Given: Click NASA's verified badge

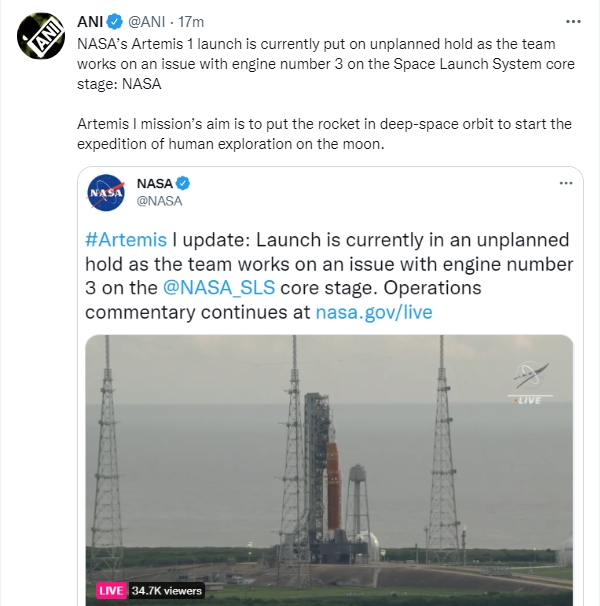Looking at the screenshot, I should (x=183, y=183).
